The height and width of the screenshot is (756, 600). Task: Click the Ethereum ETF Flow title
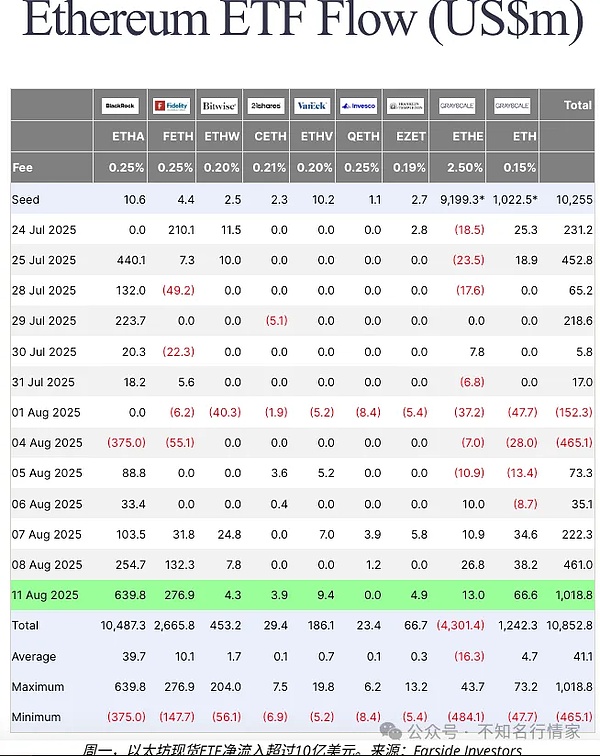(300, 22)
